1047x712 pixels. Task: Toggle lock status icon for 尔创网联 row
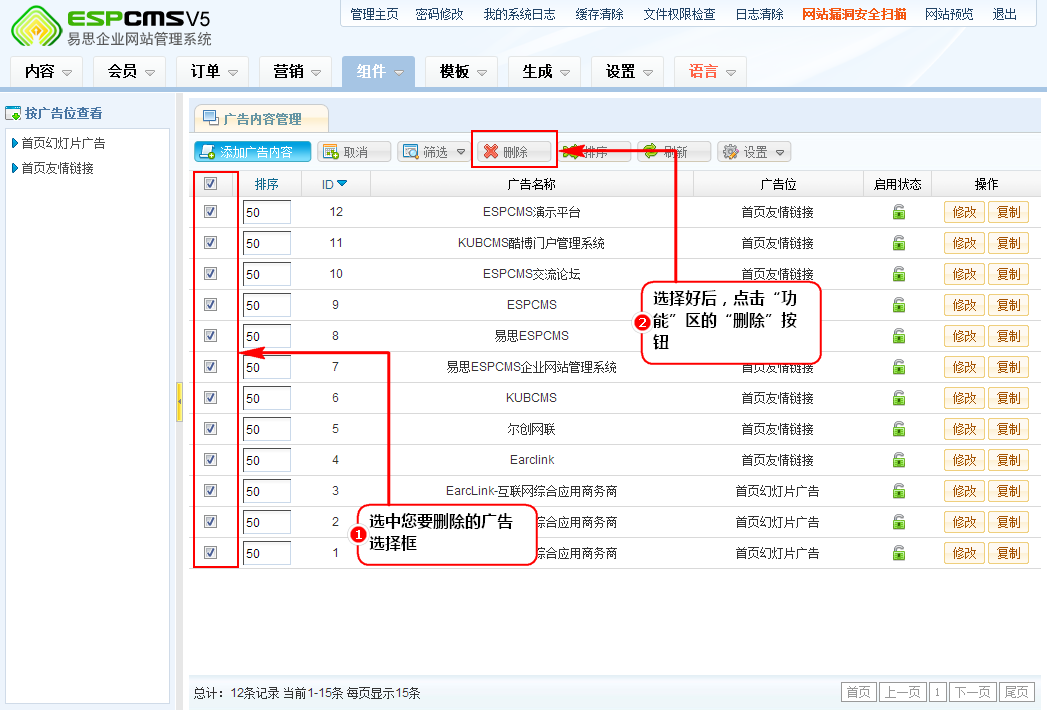pos(899,429)
